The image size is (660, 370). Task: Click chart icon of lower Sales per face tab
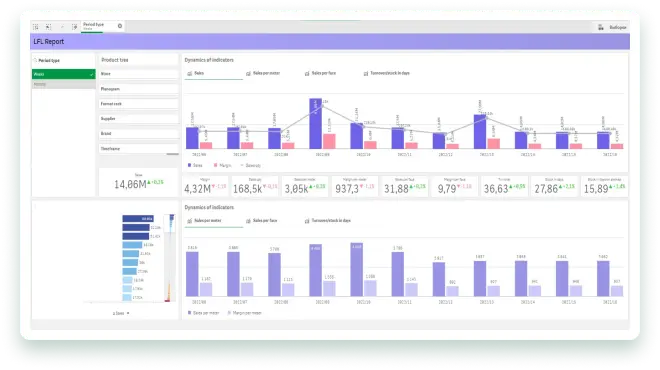point(248,221)
